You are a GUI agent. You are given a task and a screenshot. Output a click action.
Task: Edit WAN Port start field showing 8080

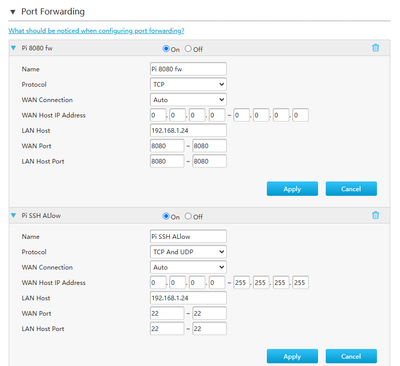[x=167, y=146]
